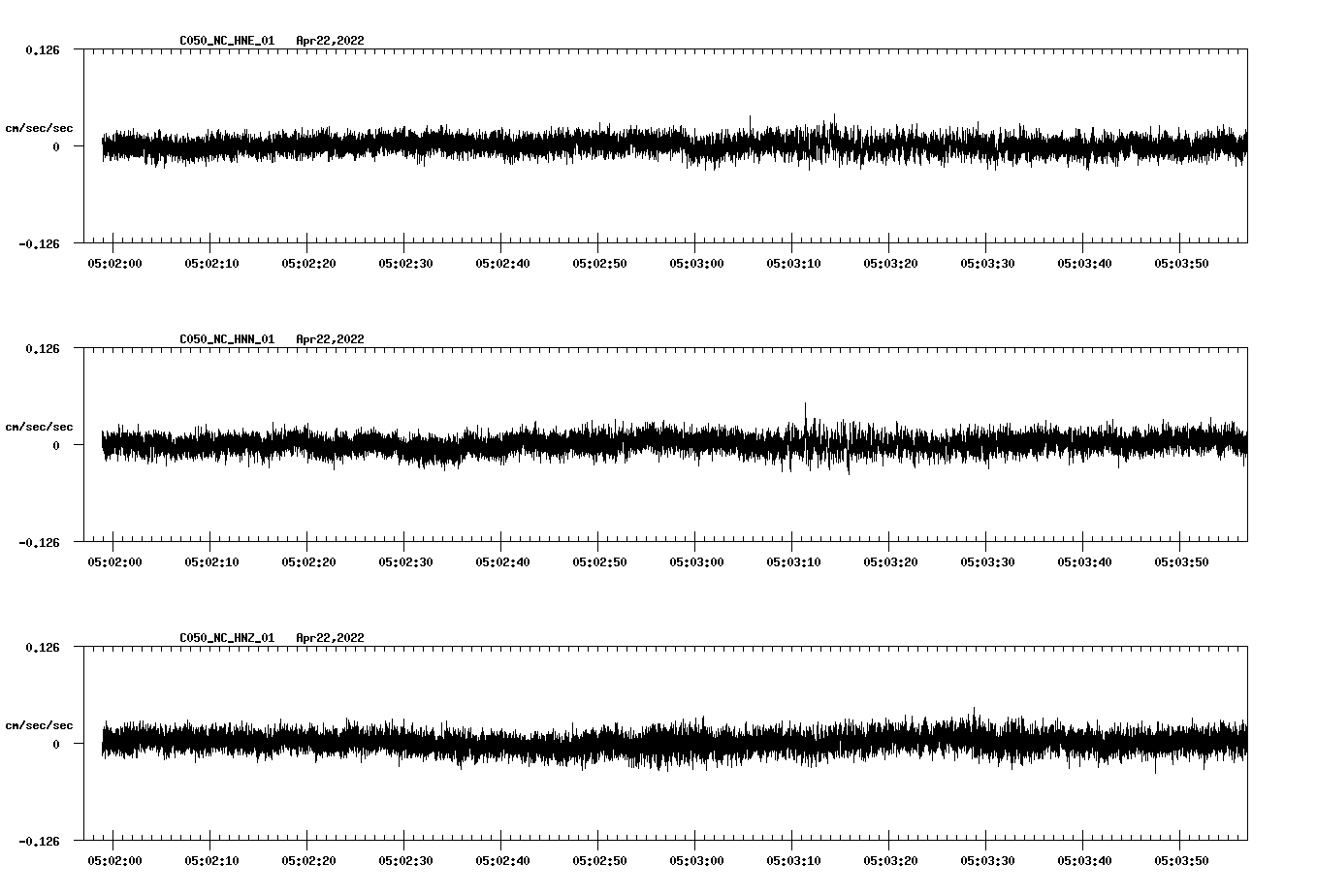The image size is (1317, 896).
Task: Select the 05:02:00 time label under the HNE plot
Action: coord(114,263)
